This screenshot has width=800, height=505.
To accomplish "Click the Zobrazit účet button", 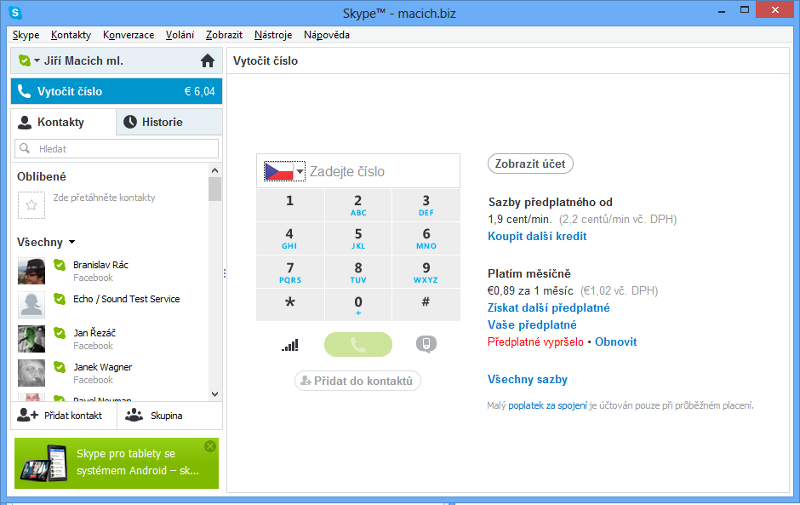I will (530, 164).
